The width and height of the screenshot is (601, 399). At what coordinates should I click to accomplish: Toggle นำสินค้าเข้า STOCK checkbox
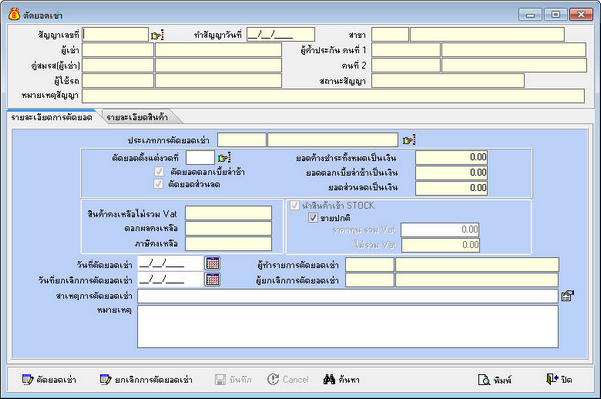tap(294, 205)
